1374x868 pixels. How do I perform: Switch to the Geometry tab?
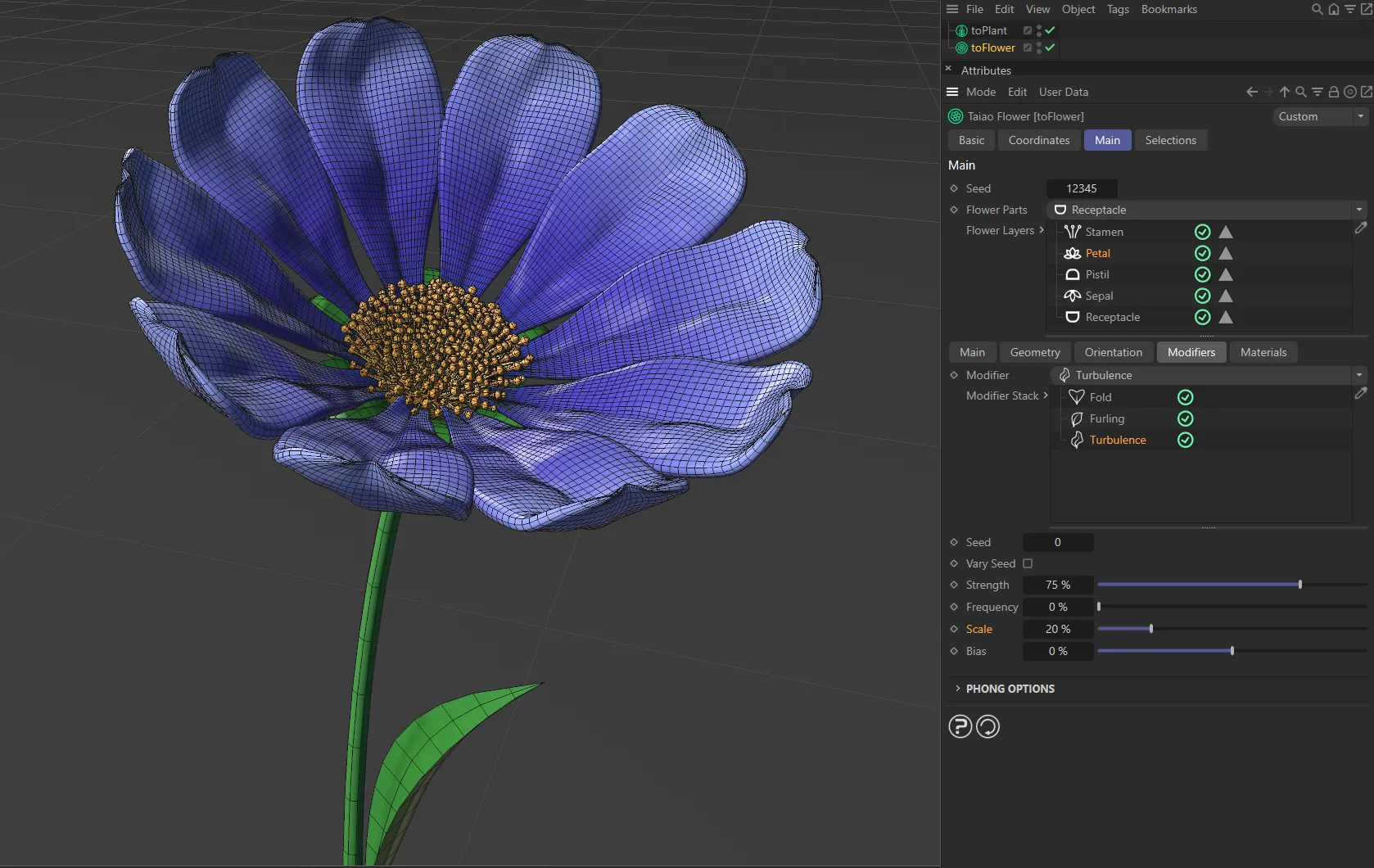point(1034,352)
